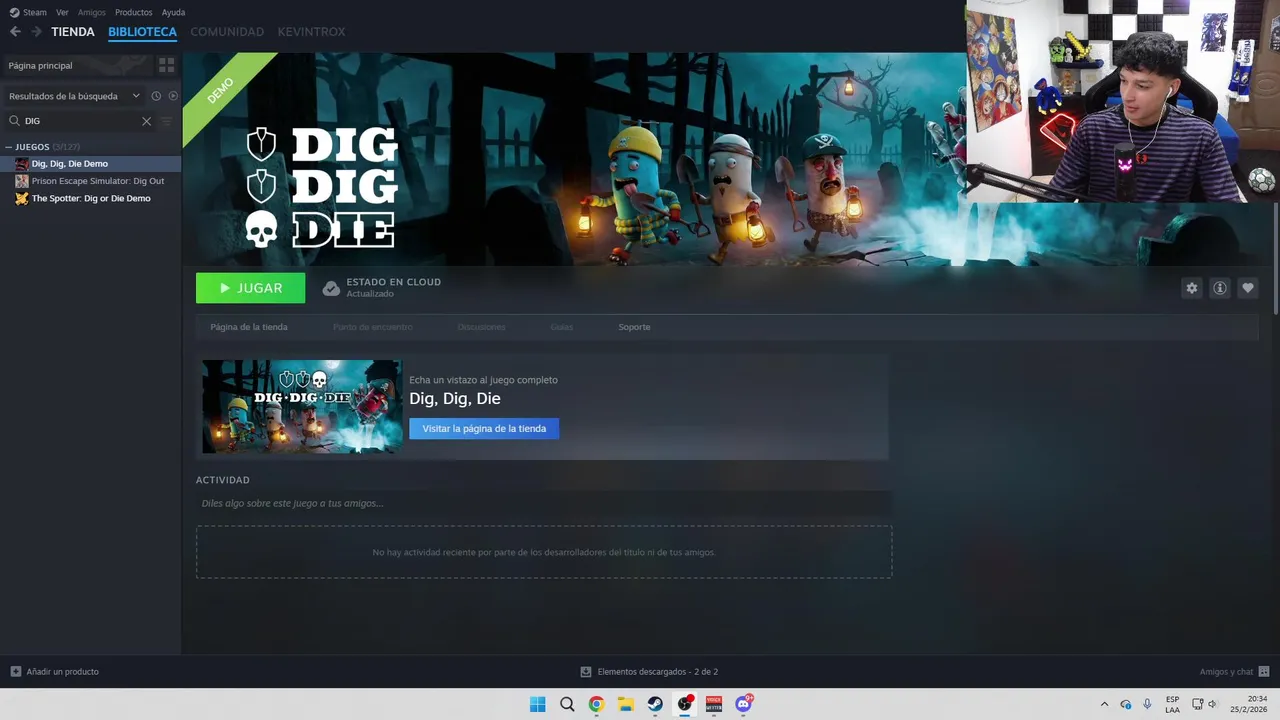Open Punto de encuentro link

(x=372, y=327)
